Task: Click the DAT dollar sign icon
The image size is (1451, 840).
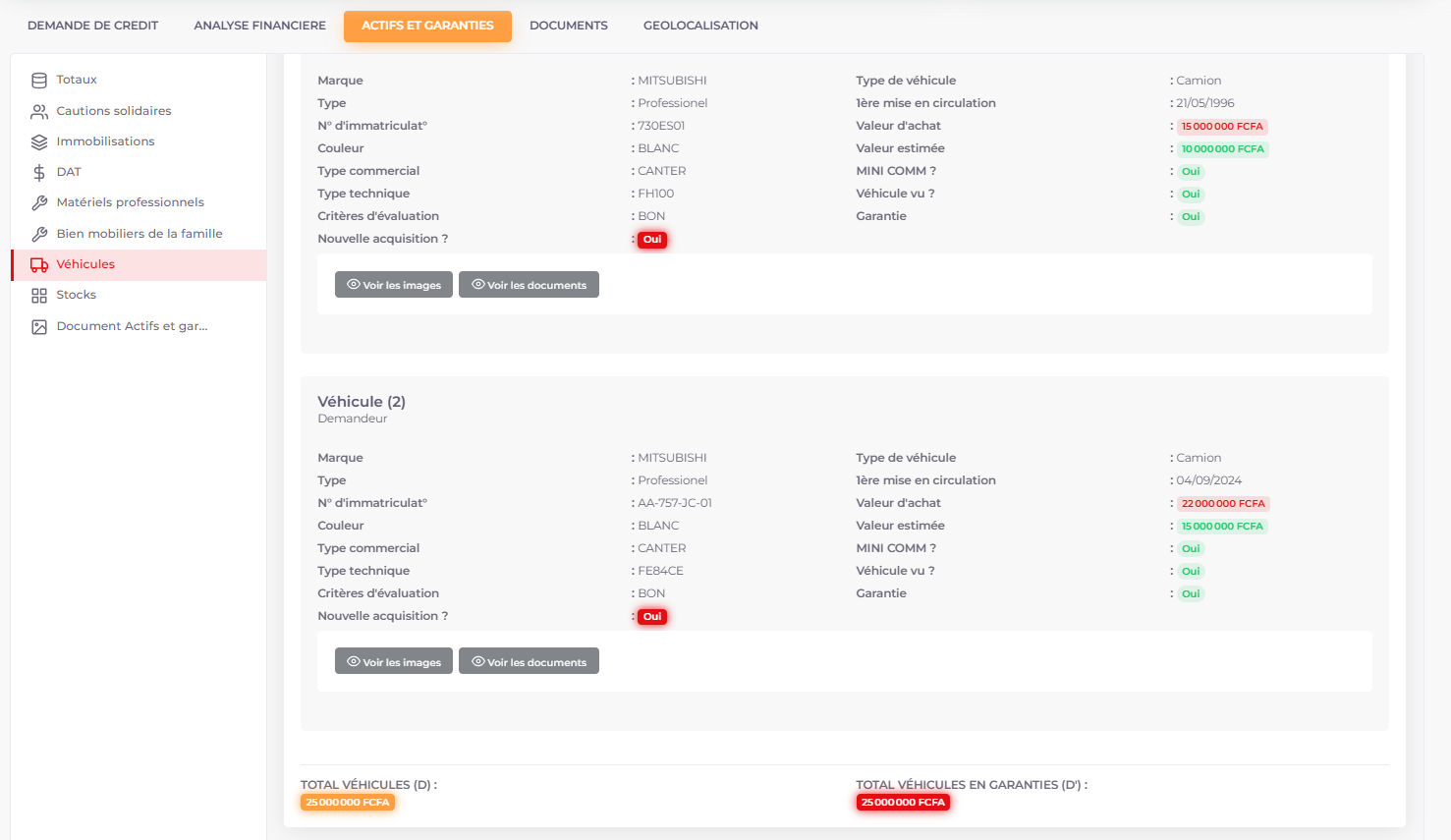Action: (x=39, y=173)
